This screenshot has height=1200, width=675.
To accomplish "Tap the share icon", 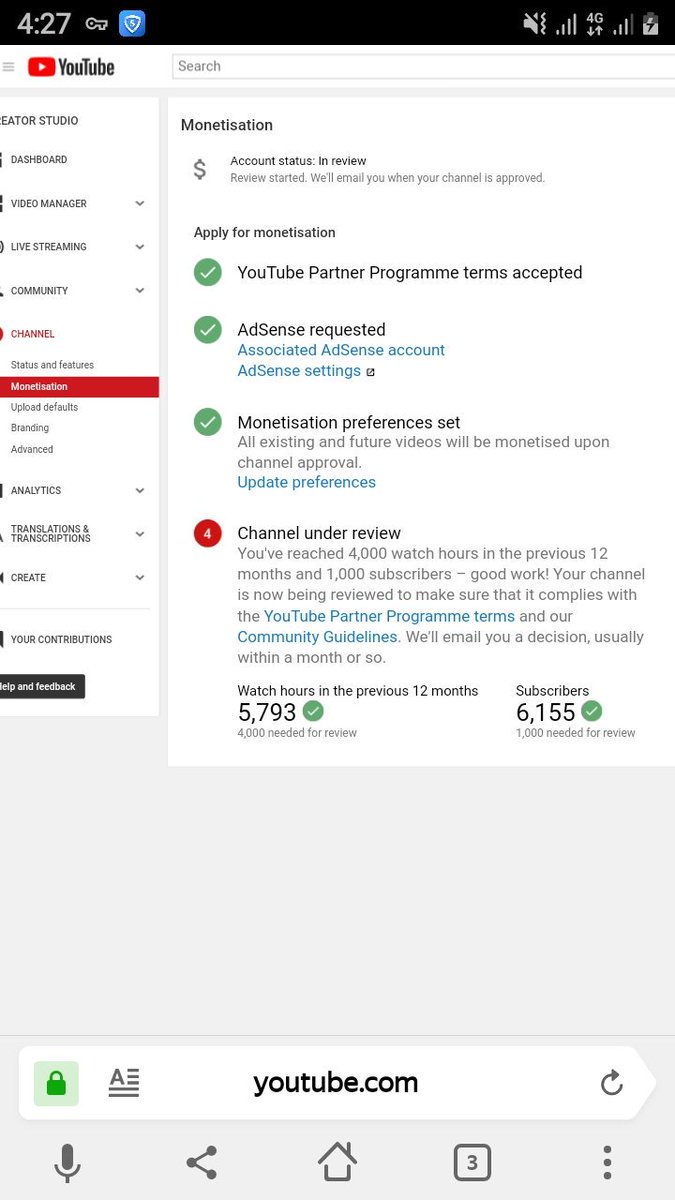I will point(202,1163).
